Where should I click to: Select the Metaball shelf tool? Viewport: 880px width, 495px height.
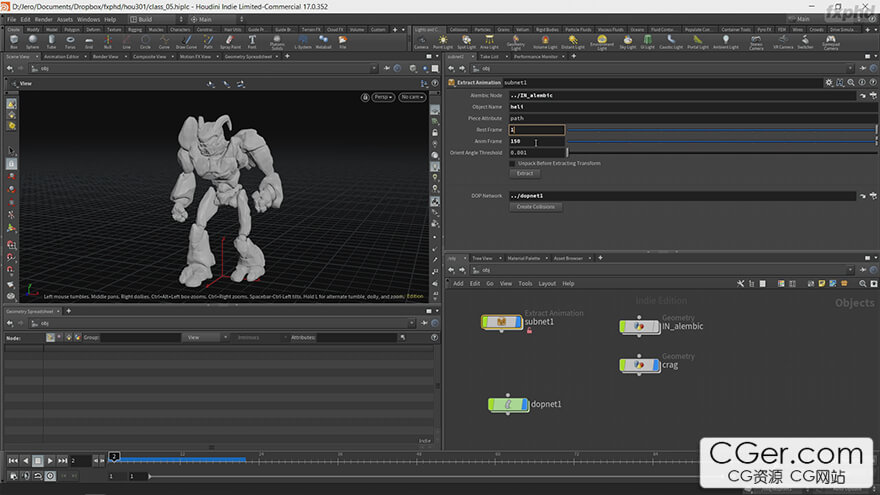click(x=323, y=42)
